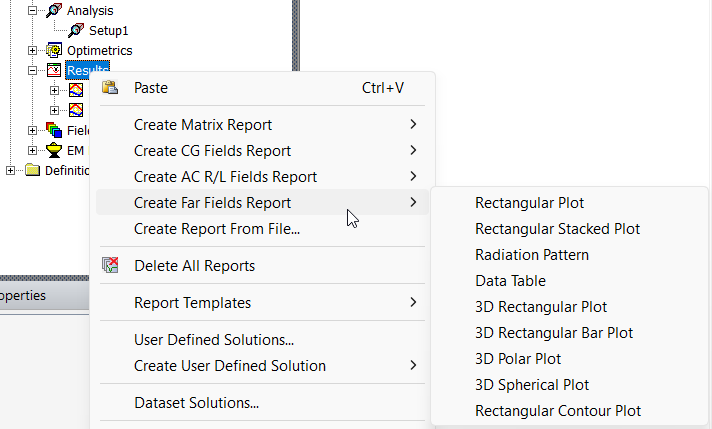Click the second report plot icon under Results
This screenshot has width=712, height=429.
pos(76,110)
